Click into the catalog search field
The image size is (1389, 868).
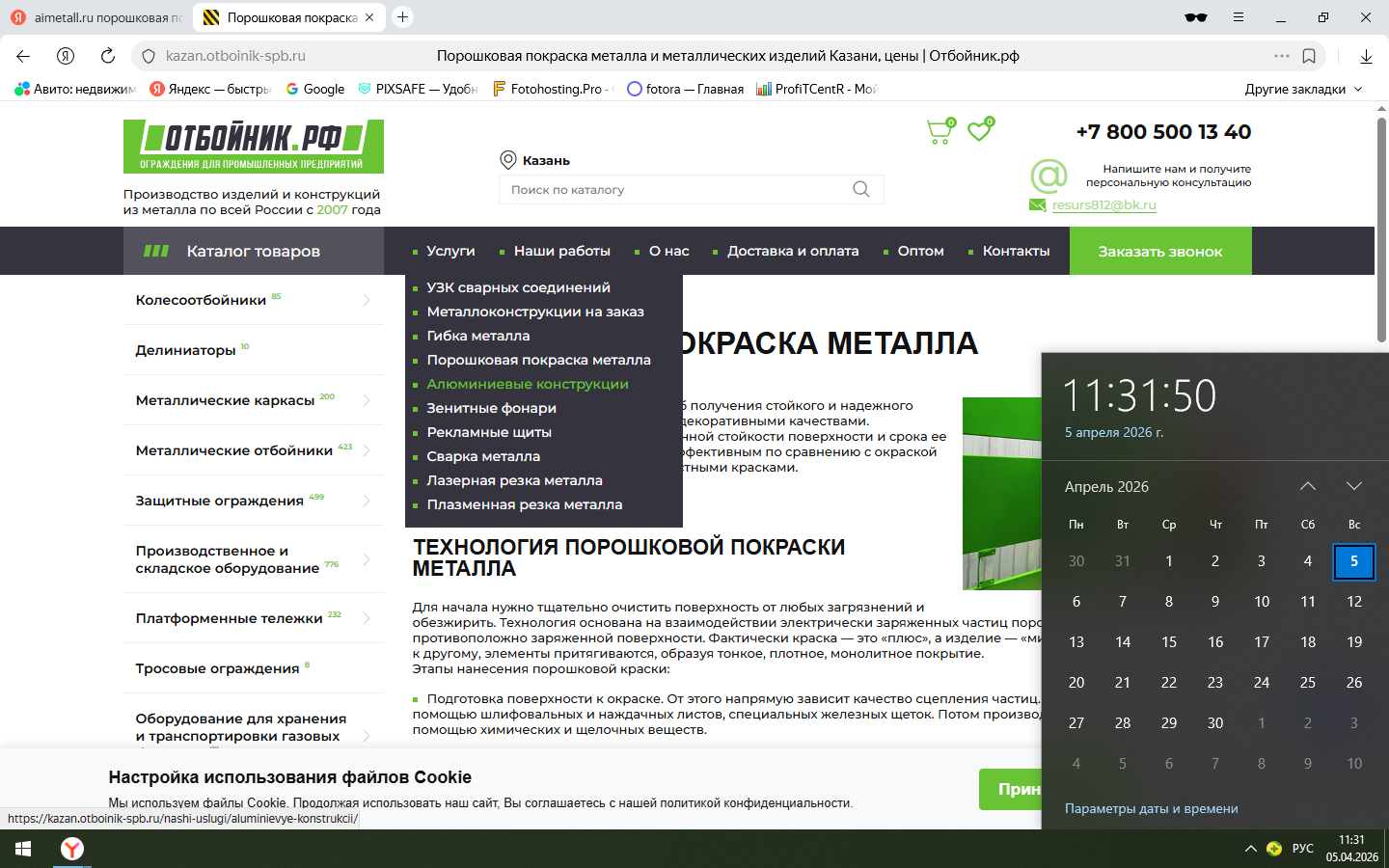675,189
